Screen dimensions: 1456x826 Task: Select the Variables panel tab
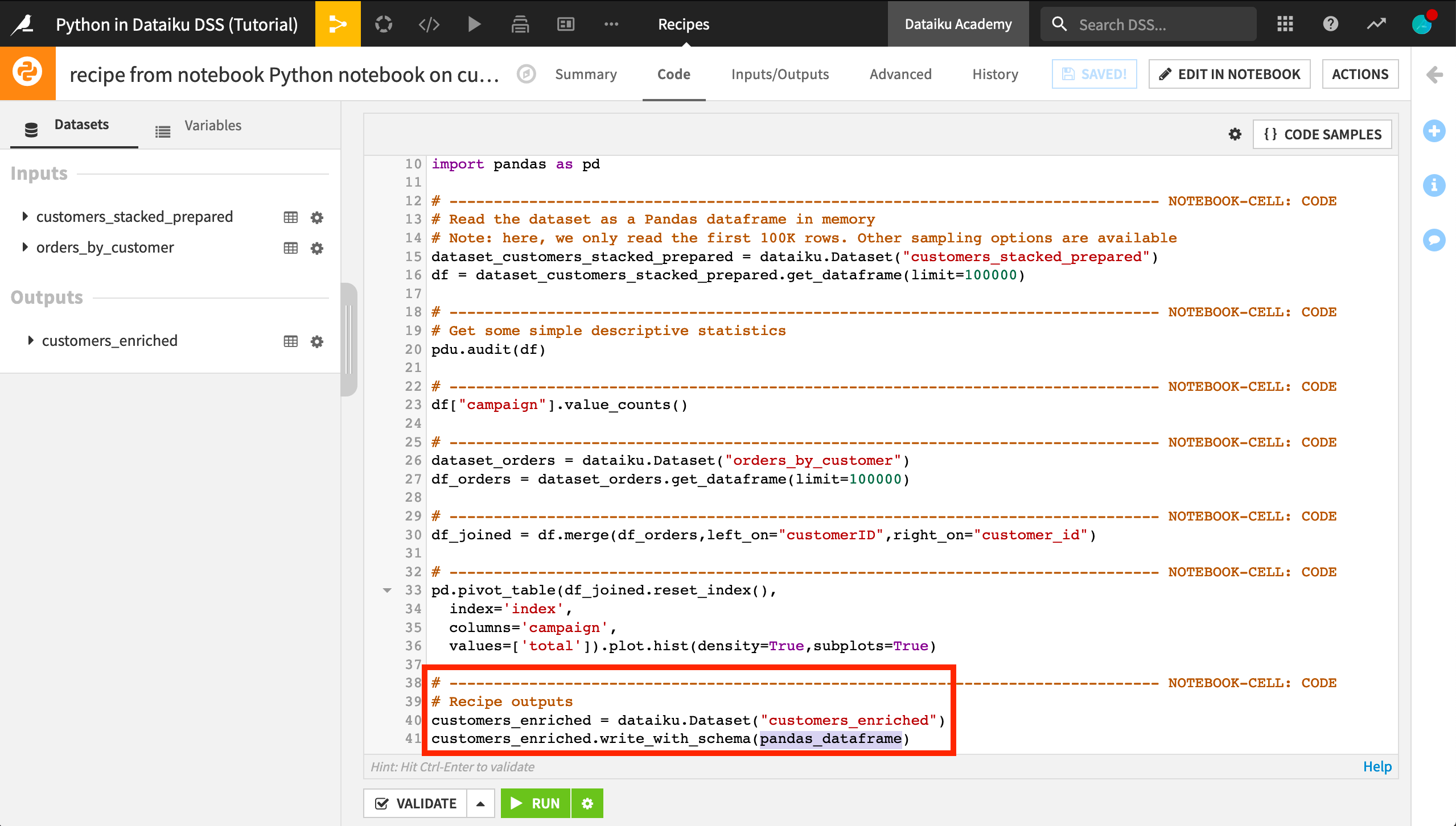tap(199, 126)
